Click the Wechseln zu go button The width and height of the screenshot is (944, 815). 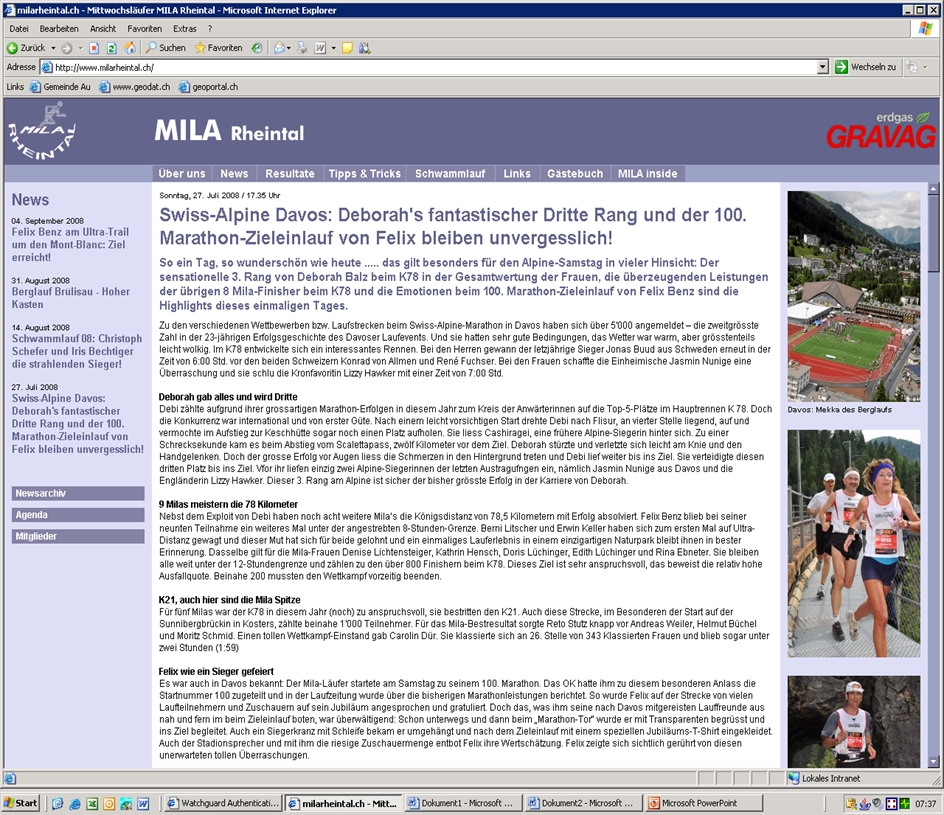click(x=866, y=67)
